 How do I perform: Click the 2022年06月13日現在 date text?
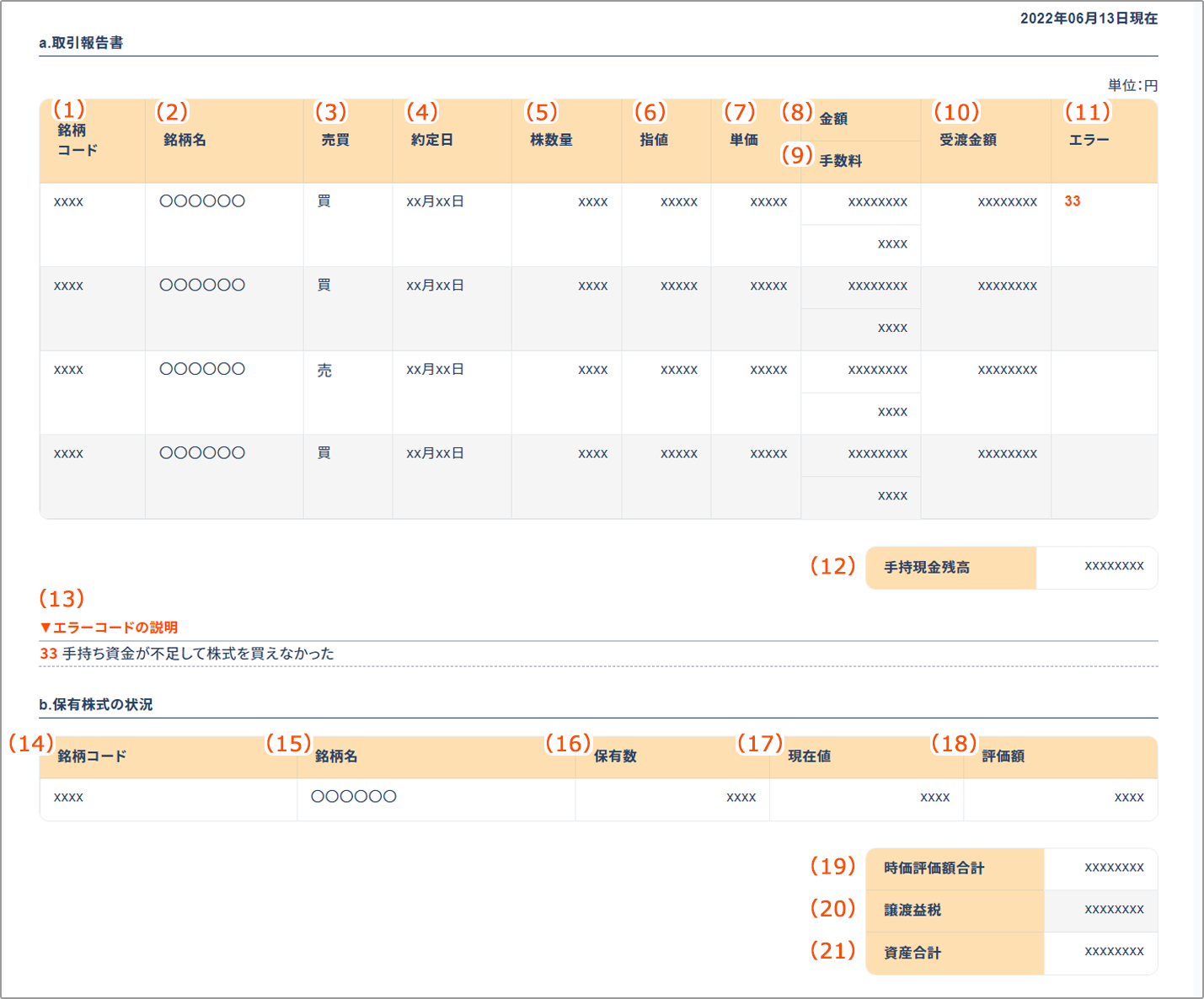click(x=1089, y=19)
